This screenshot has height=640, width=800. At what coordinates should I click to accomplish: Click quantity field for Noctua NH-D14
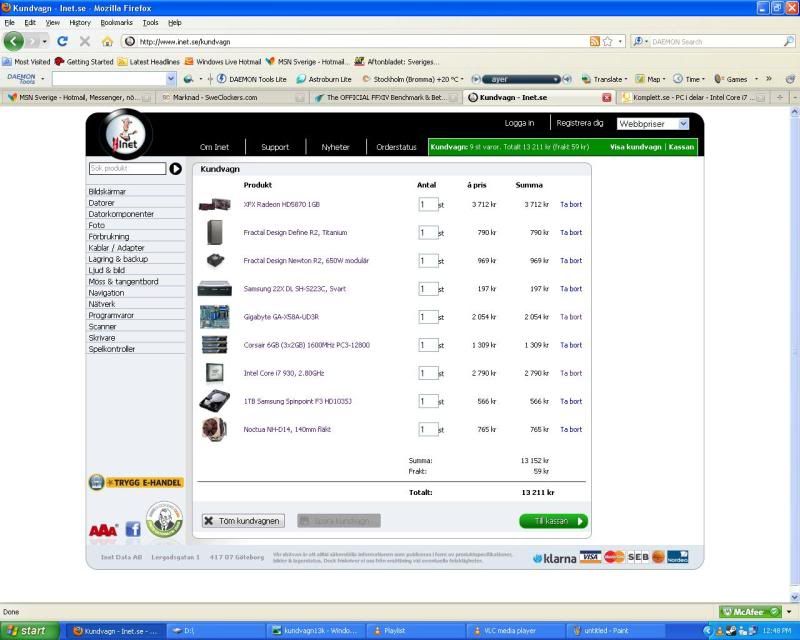(427, 429)
